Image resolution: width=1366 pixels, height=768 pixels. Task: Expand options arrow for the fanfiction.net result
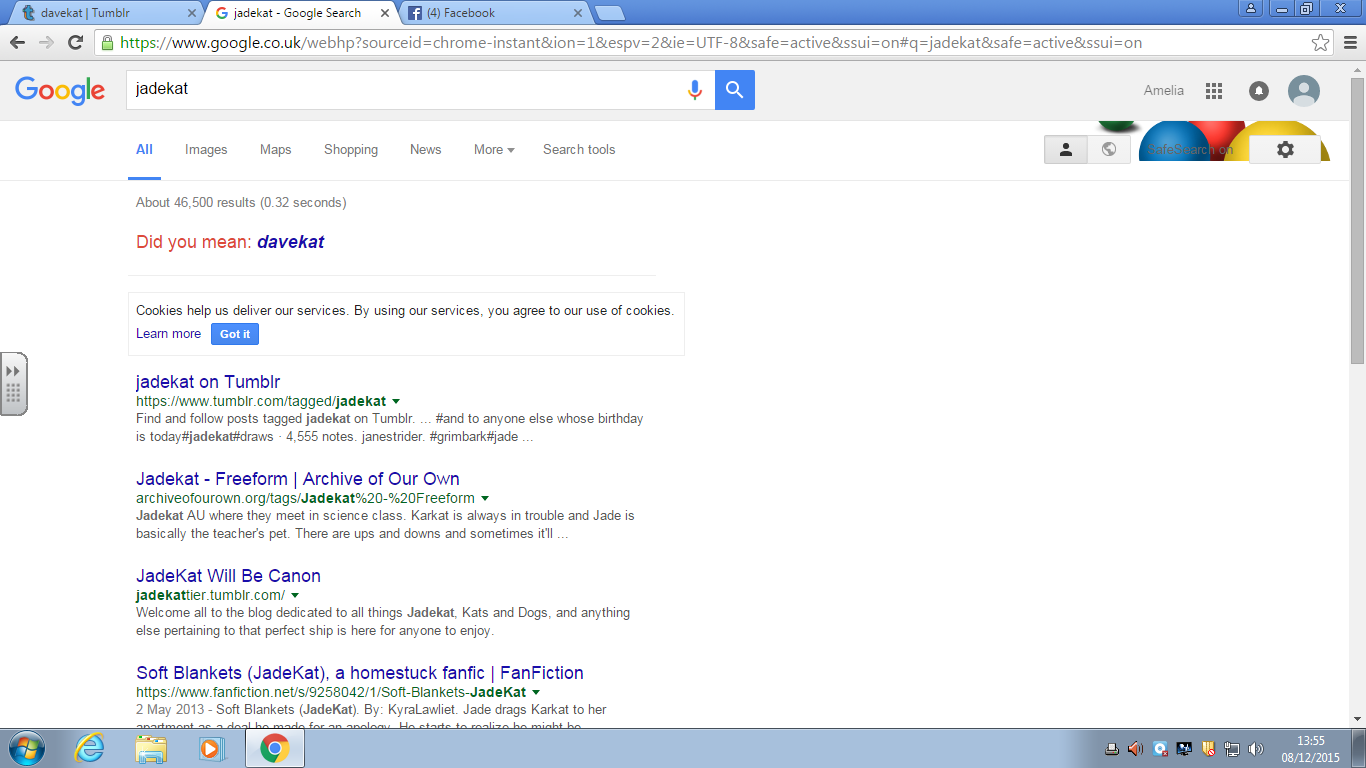click(536, 692)
